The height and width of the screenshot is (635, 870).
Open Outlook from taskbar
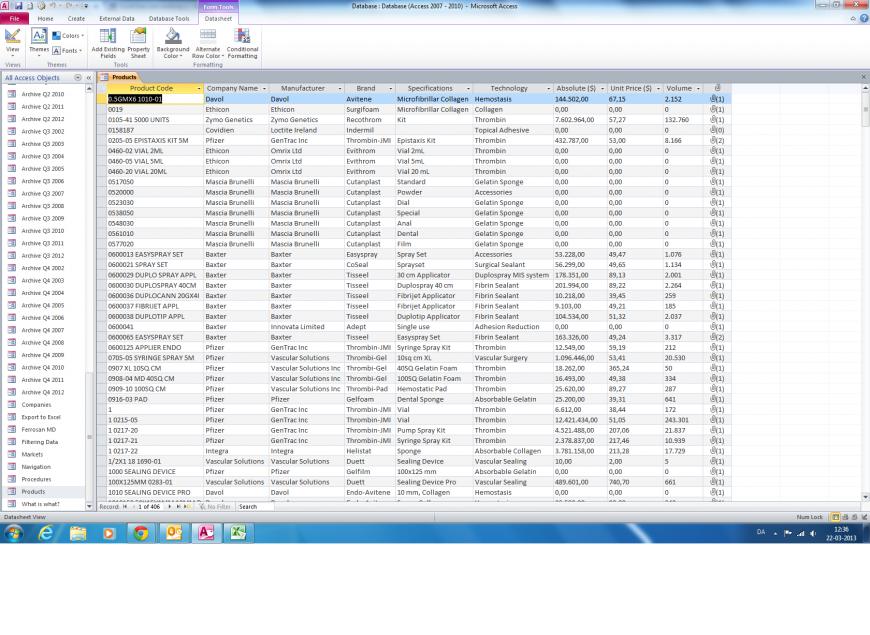tap(174, 533)
